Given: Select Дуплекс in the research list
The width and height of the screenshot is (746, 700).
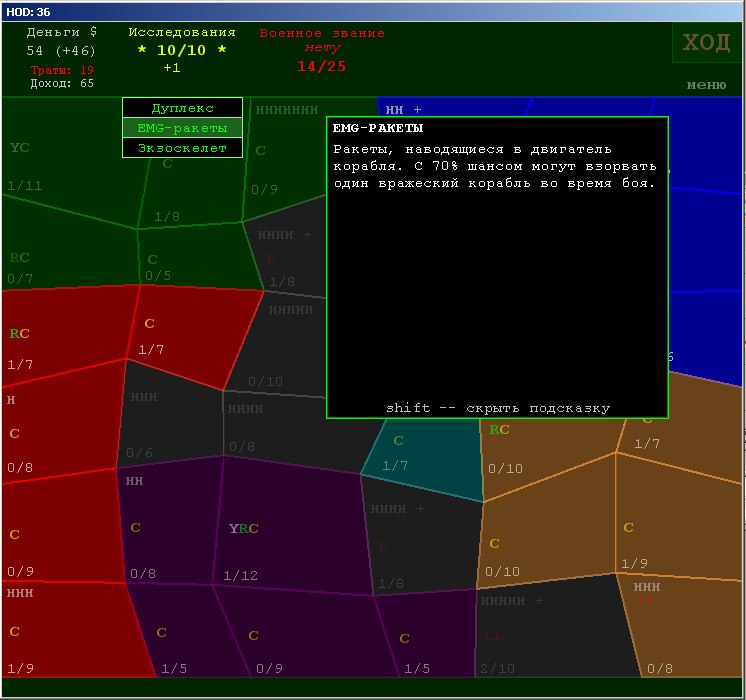Looking at the screenshot, I should coord(182,108).
